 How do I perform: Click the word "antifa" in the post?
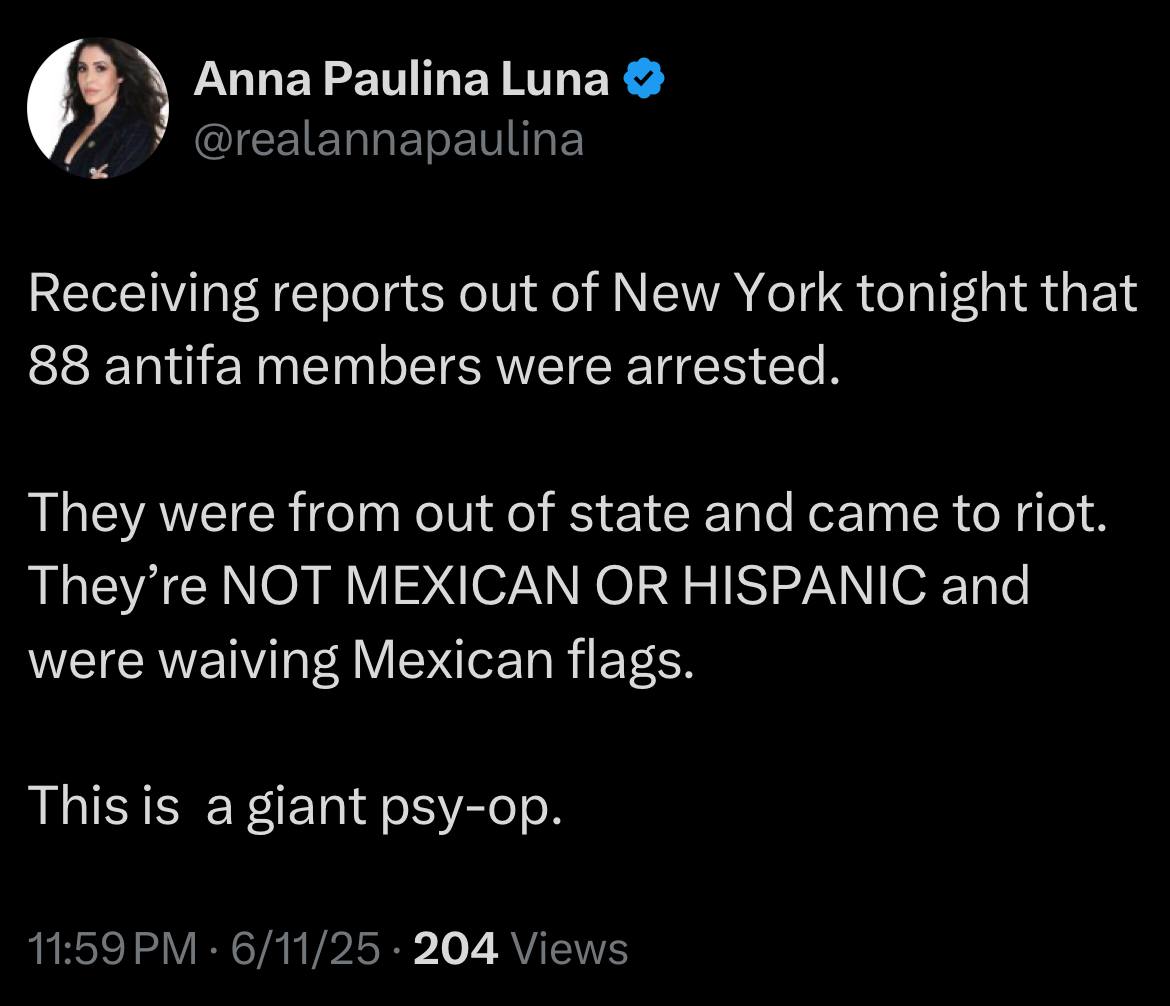click(173, 366)
